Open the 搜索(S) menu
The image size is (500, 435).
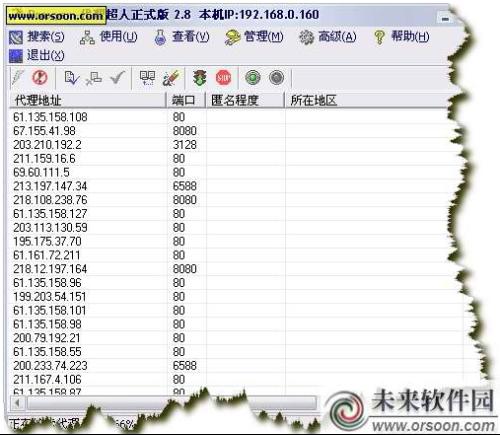36,37
